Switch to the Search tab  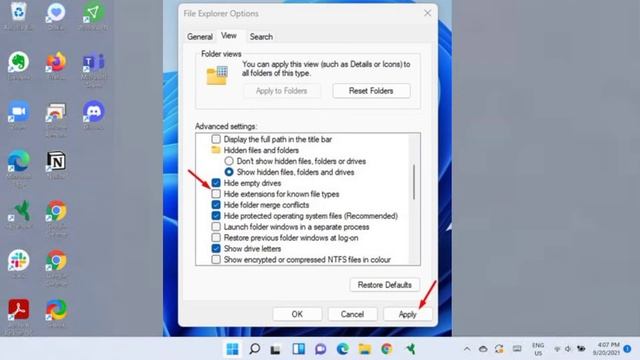[261, 37]
